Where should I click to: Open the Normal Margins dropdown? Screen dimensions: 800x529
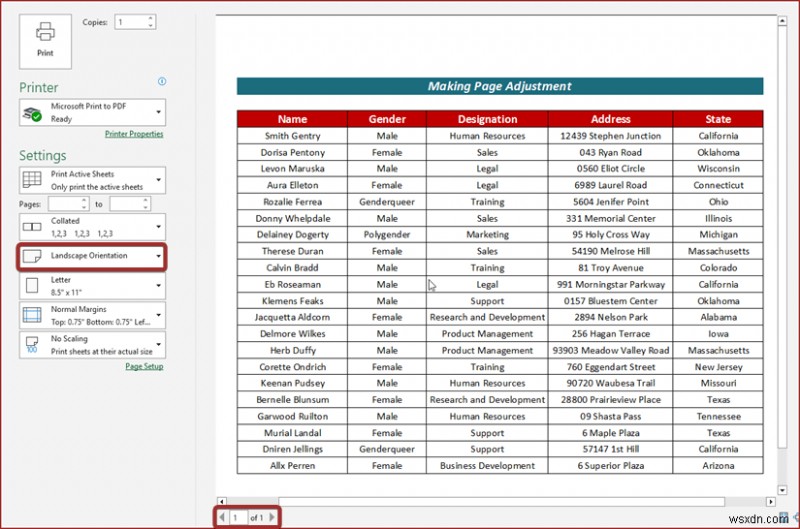92,315
